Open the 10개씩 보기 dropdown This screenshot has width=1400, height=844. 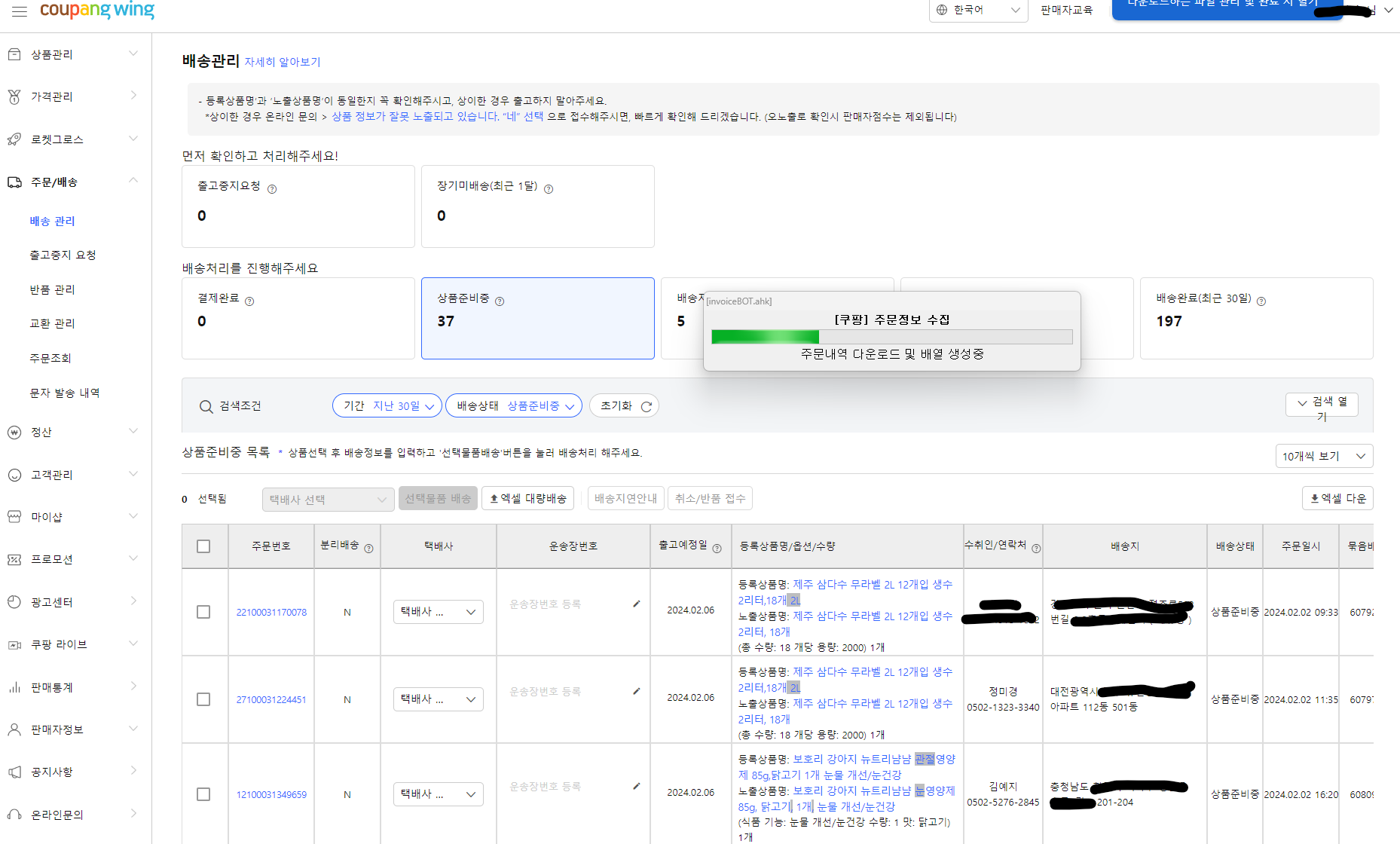(1323, 456)
